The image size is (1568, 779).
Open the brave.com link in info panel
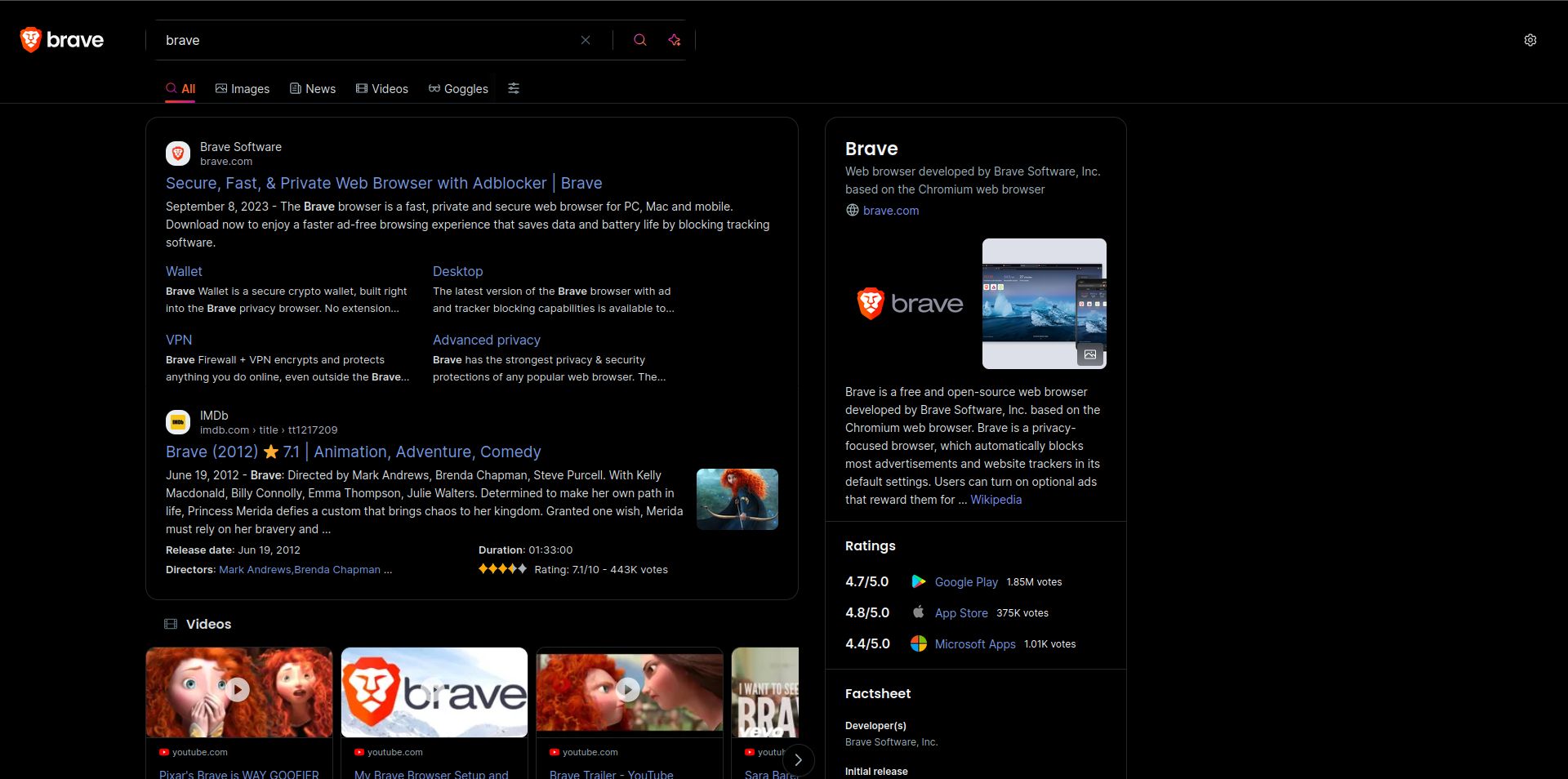(x=891, y=210)
